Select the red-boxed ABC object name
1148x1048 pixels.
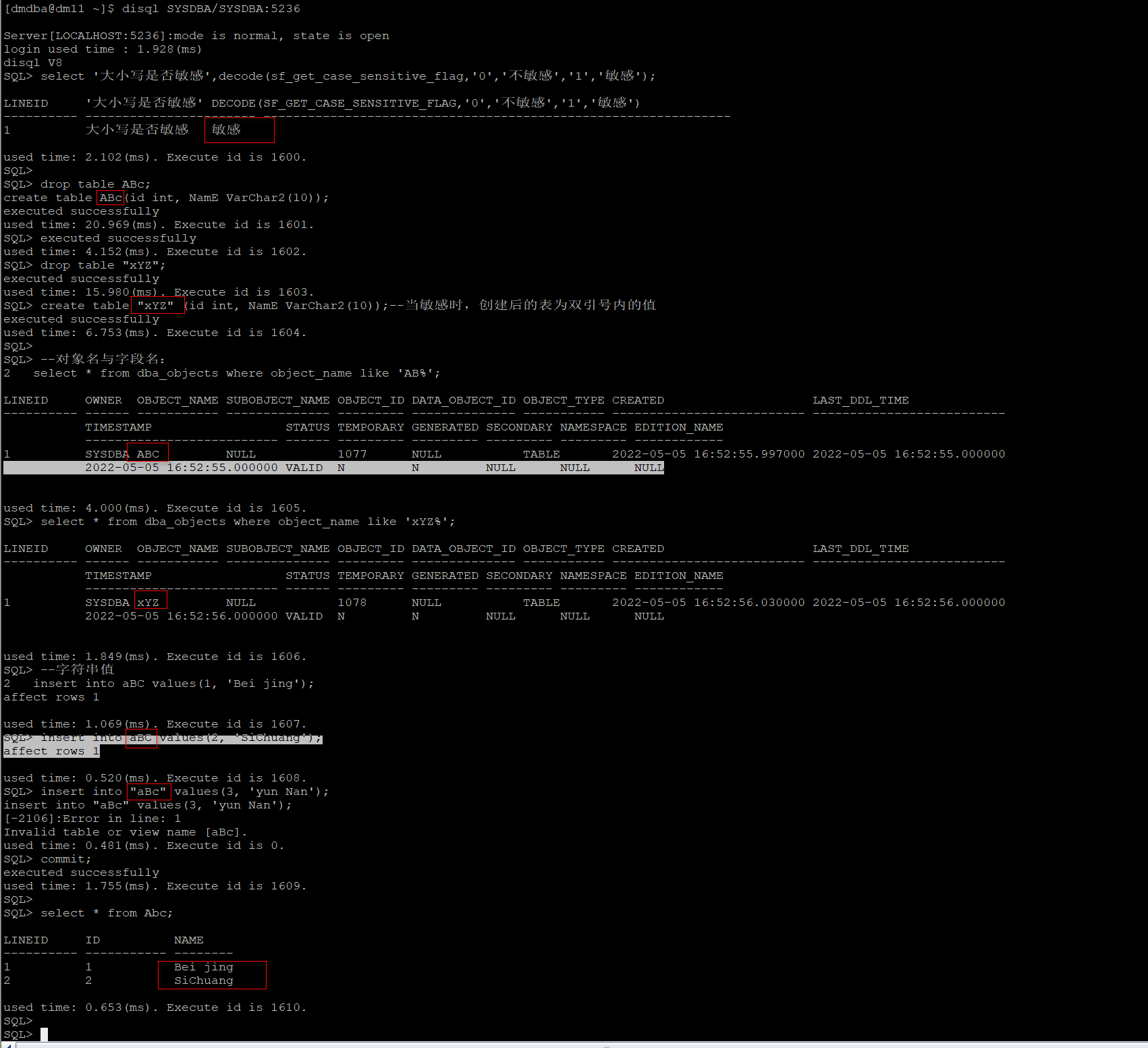coord(147,453)
